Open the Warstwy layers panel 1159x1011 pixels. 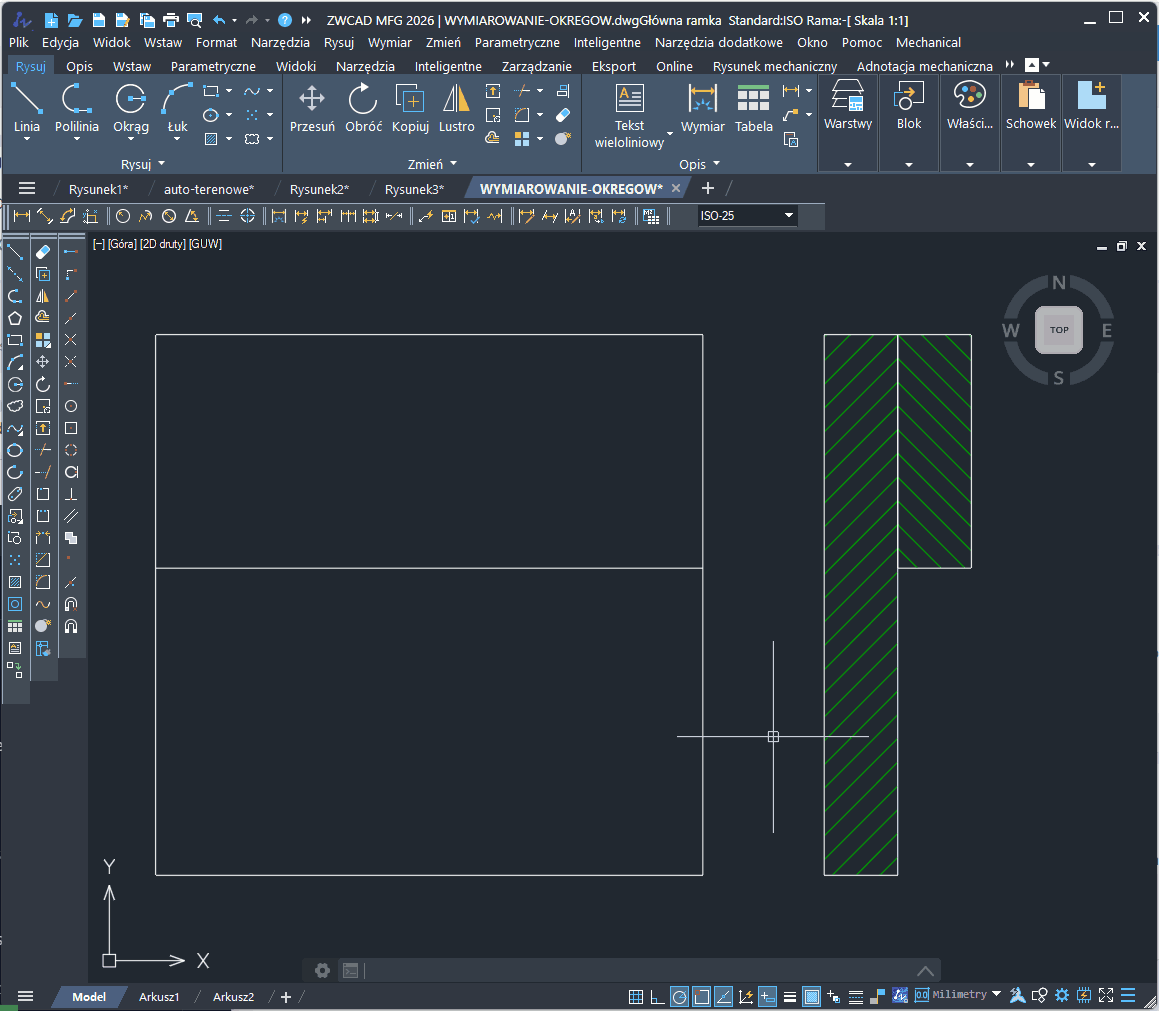848,106
